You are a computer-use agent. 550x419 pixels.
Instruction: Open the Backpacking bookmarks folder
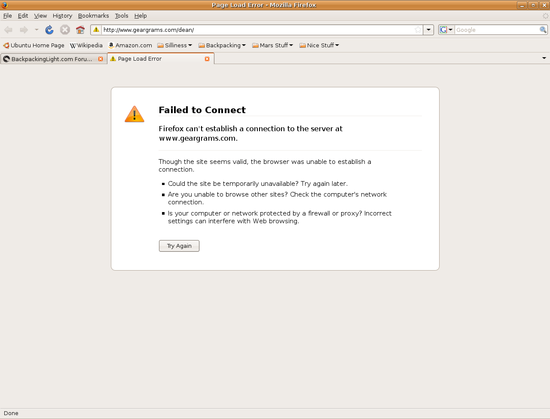(222, 45)
